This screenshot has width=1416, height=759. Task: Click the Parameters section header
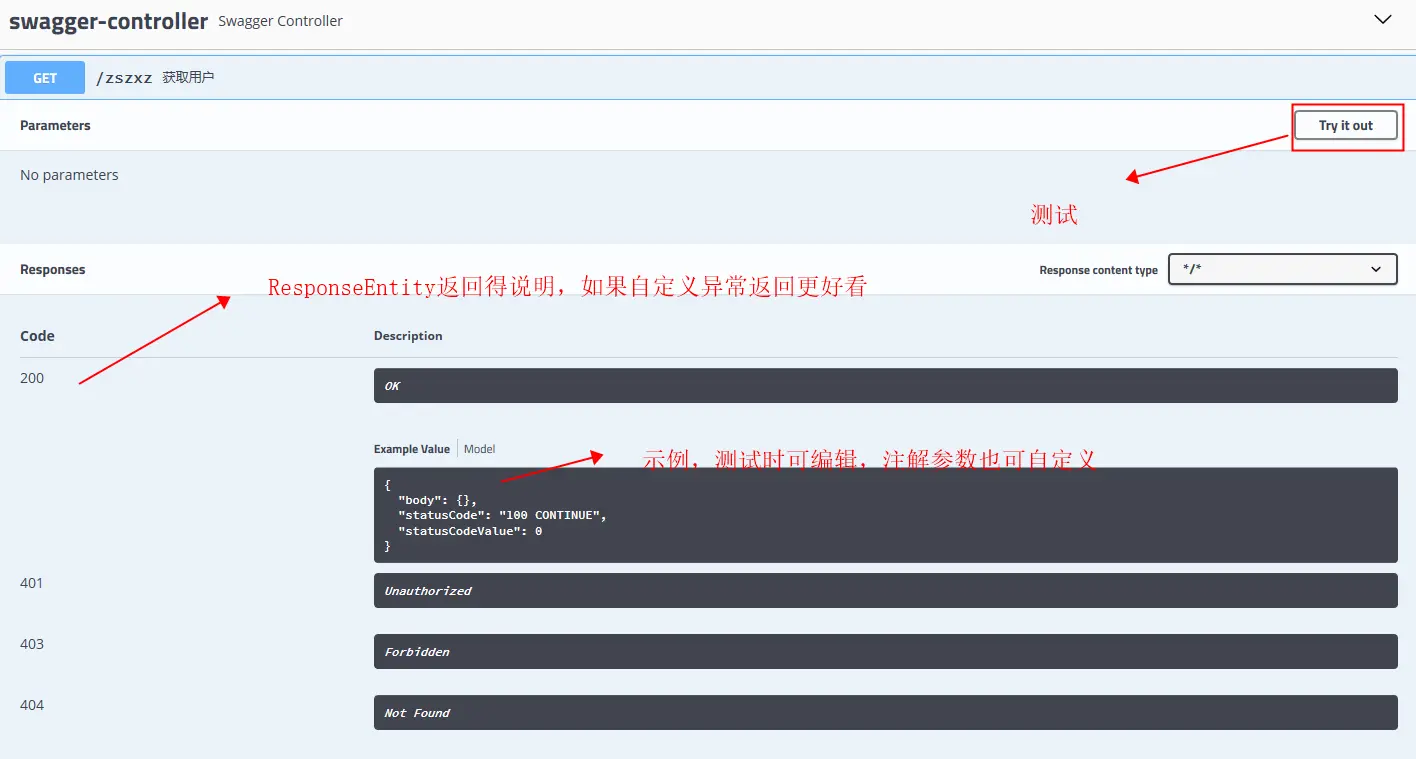pos(55,125)
